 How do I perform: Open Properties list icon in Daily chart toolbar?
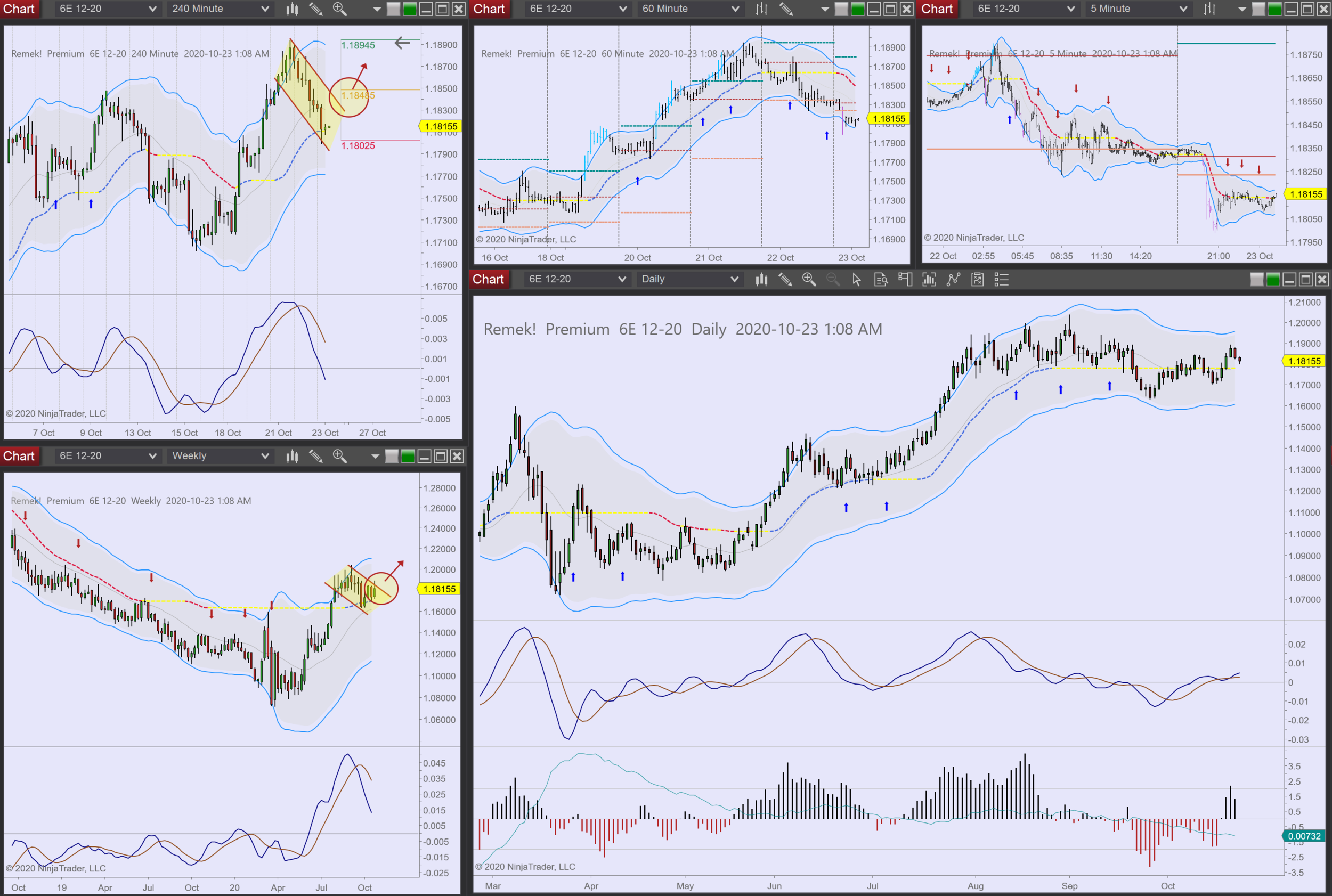coord(1001,280)
